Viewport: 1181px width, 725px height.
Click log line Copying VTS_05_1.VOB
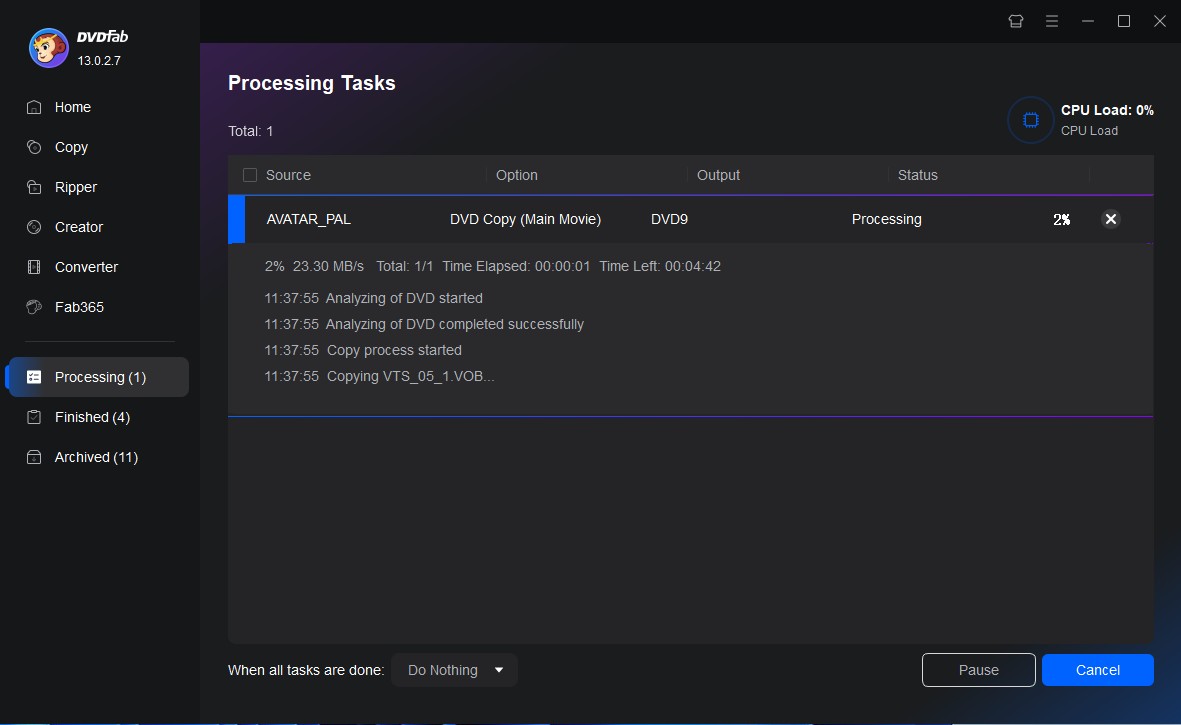point(380,376)
